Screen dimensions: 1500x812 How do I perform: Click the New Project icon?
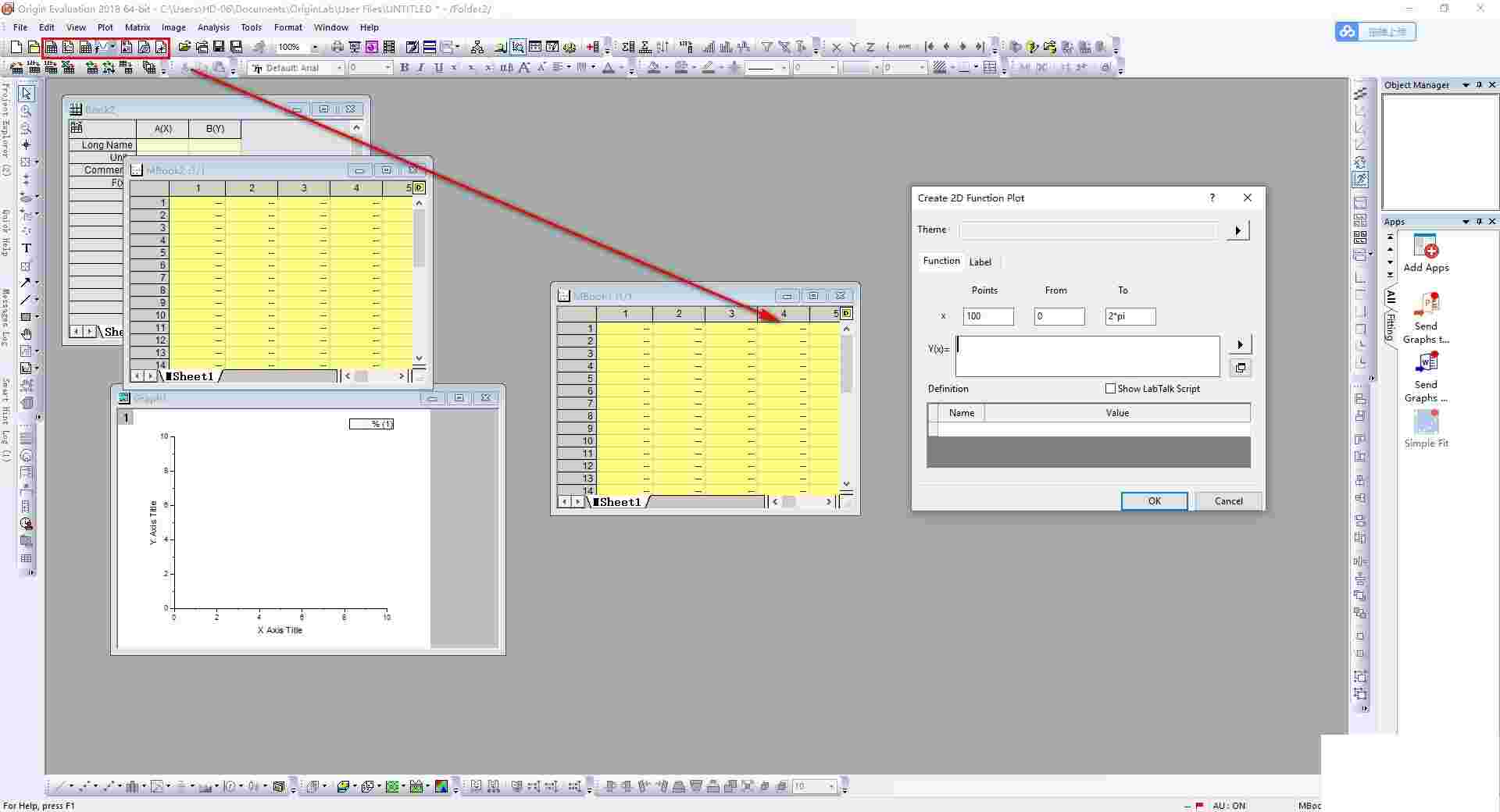pos(16,48)
